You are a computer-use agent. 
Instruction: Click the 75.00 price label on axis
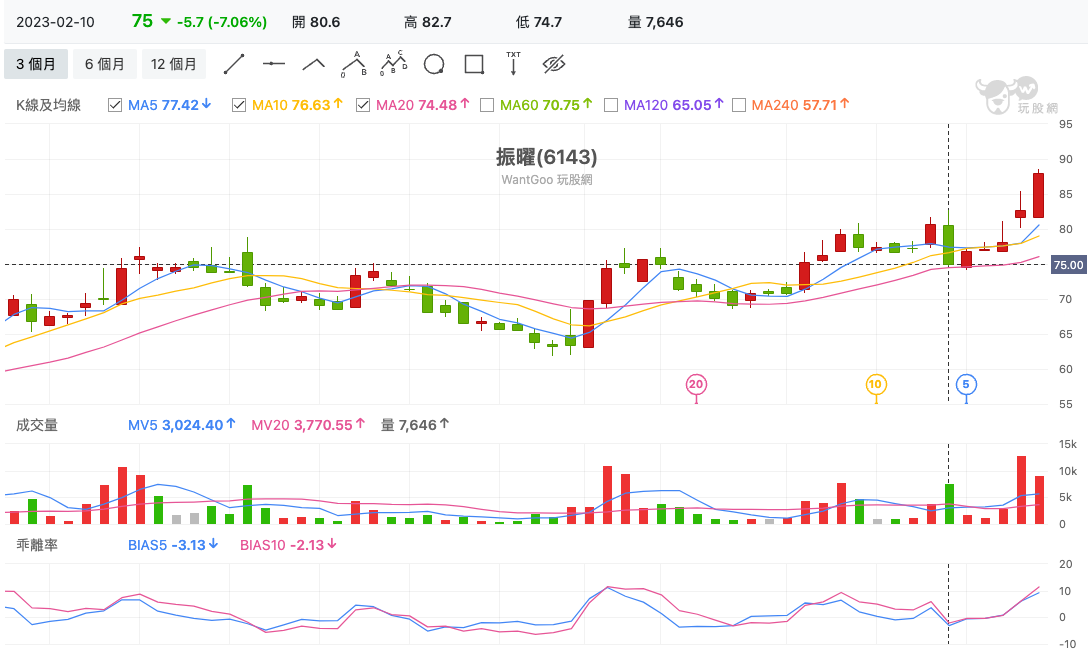(x=1068, y=265)
